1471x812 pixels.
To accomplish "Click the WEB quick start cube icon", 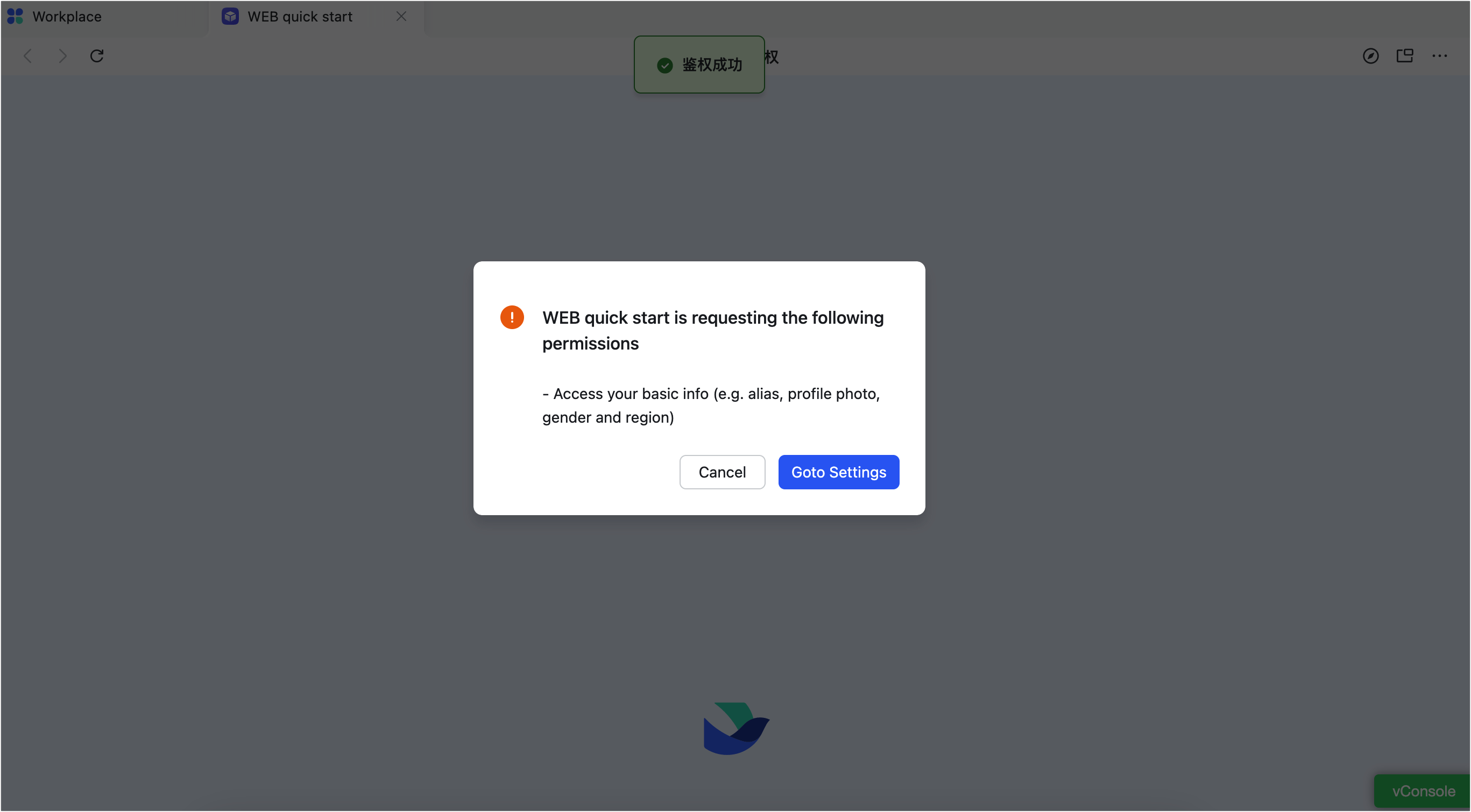I will (230, 17).
